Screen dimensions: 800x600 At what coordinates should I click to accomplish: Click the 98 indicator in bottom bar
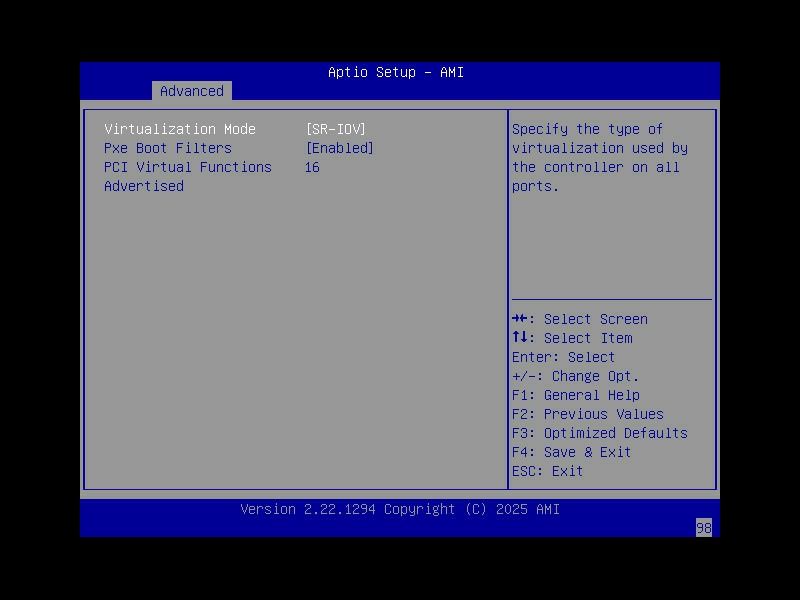[x=704, y=528]
